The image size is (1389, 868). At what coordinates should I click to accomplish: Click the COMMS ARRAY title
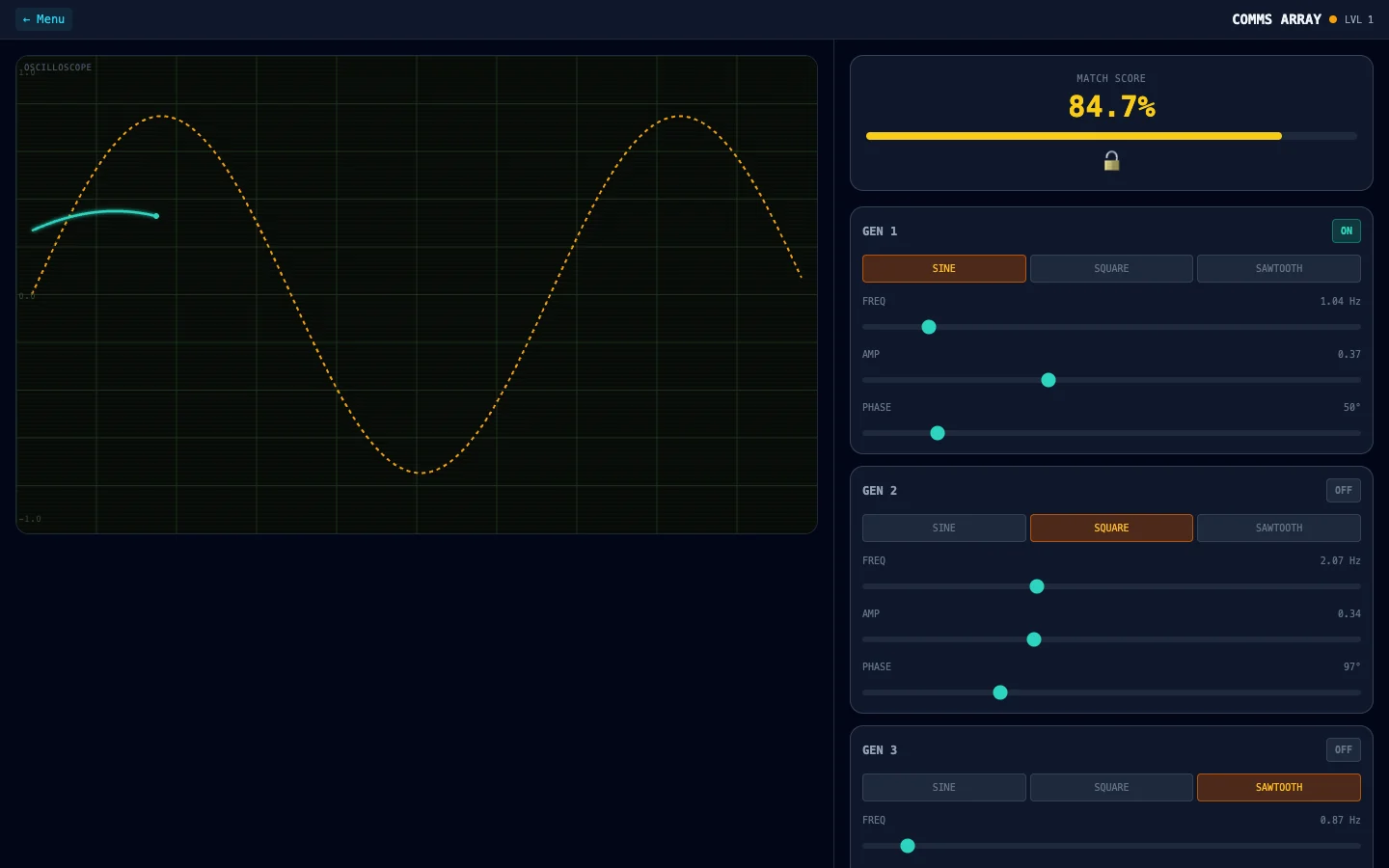pyautogui.click(x=1276, y=19)
